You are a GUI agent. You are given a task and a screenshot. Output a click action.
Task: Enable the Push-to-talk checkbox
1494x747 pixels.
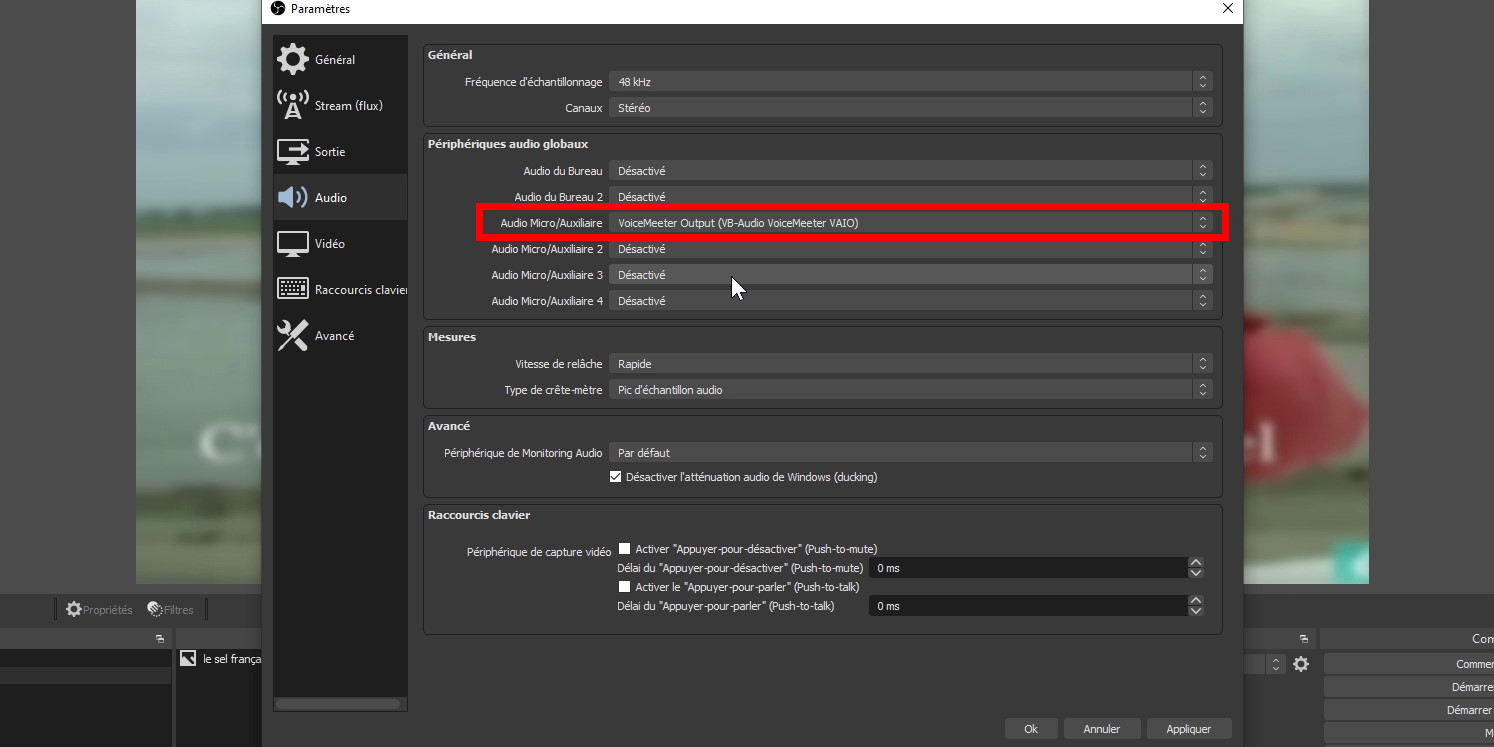pos(625,587)
